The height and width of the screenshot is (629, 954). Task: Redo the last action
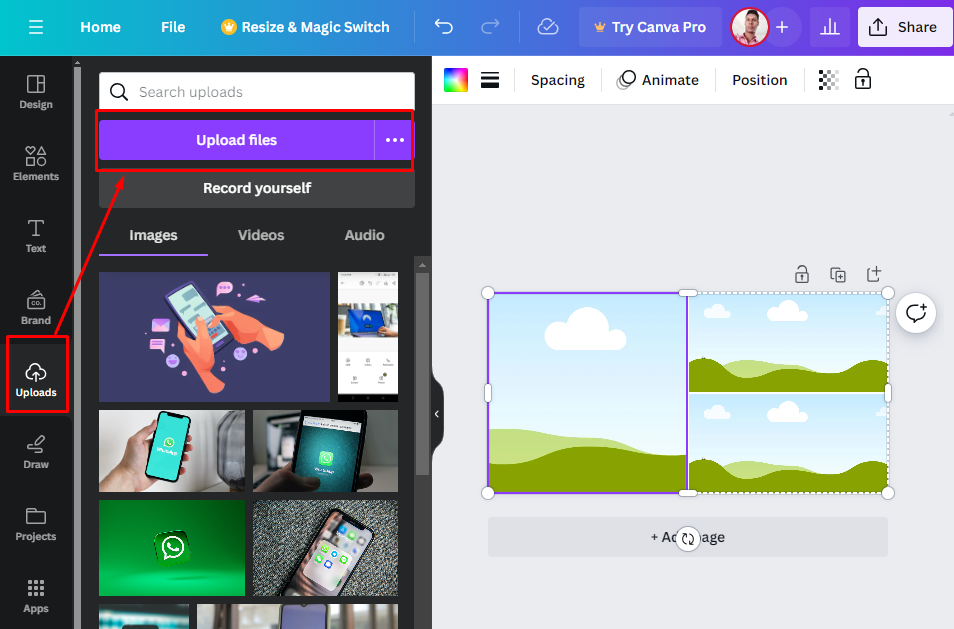tap(490, 27)
